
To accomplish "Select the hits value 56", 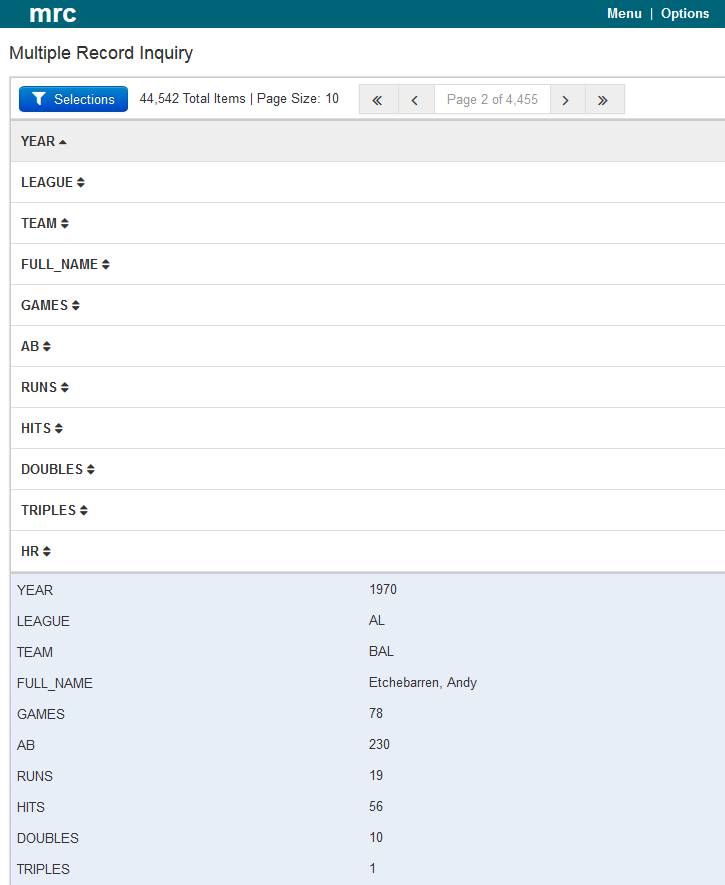I will [x=376, y=807].
